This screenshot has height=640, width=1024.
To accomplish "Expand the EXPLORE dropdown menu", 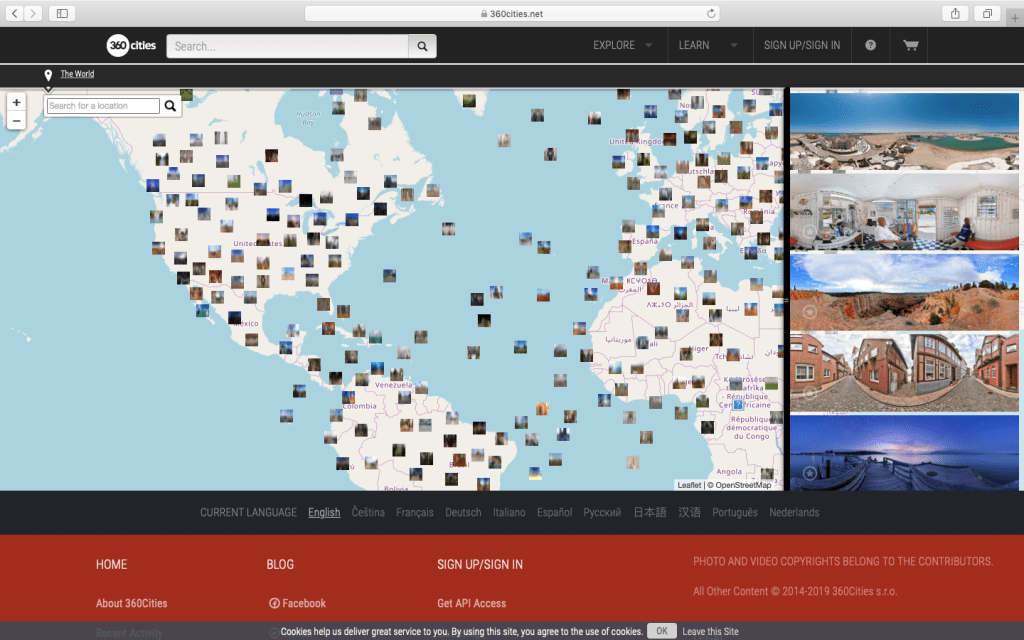I will coord(622,45).
